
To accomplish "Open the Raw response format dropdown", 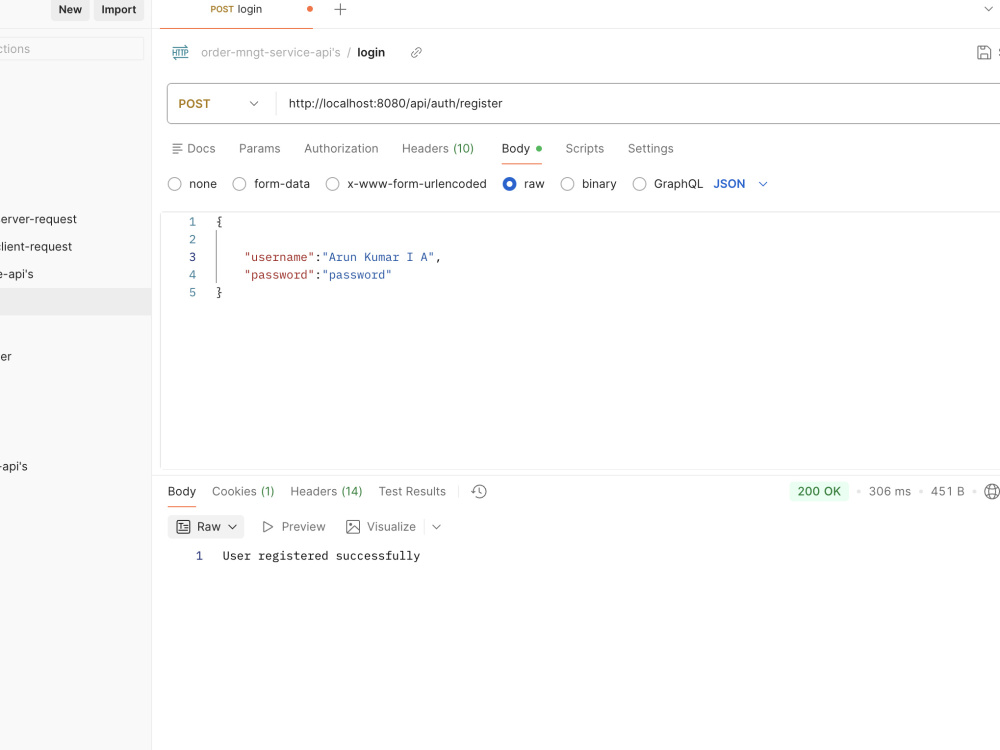I will point(206,527).
